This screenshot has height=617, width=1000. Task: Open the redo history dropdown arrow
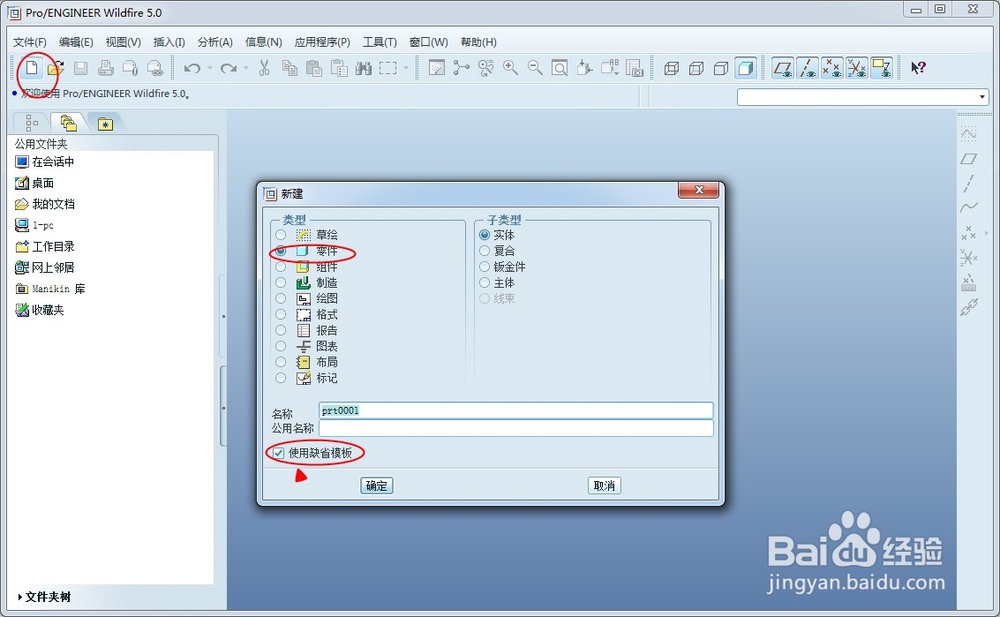point(246,68)
